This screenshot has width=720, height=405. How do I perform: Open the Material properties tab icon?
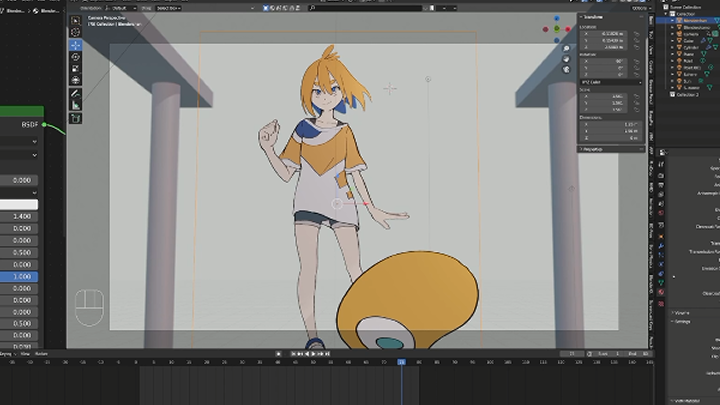[661, 292]
